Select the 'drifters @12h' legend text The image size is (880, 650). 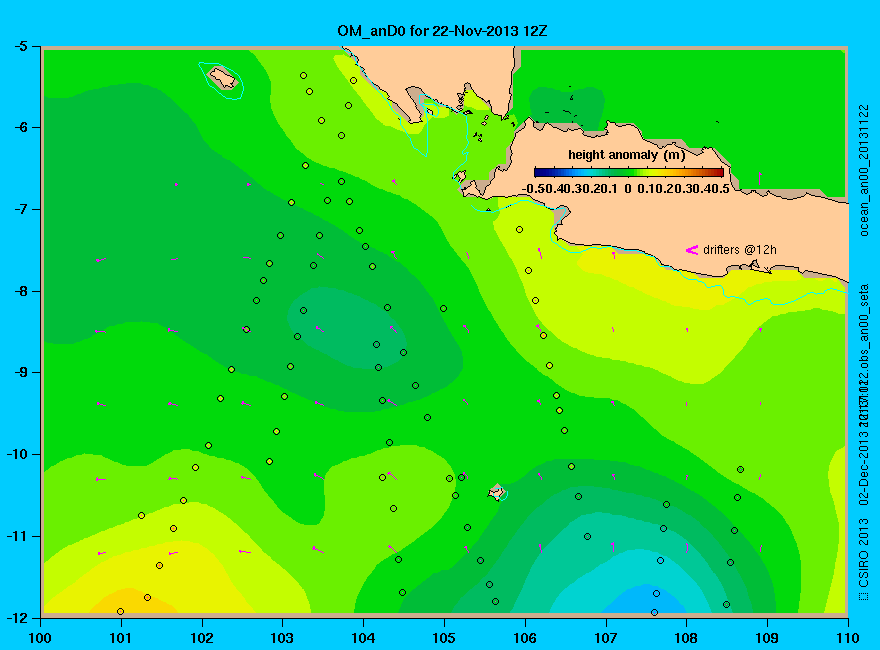click(740, 250)
